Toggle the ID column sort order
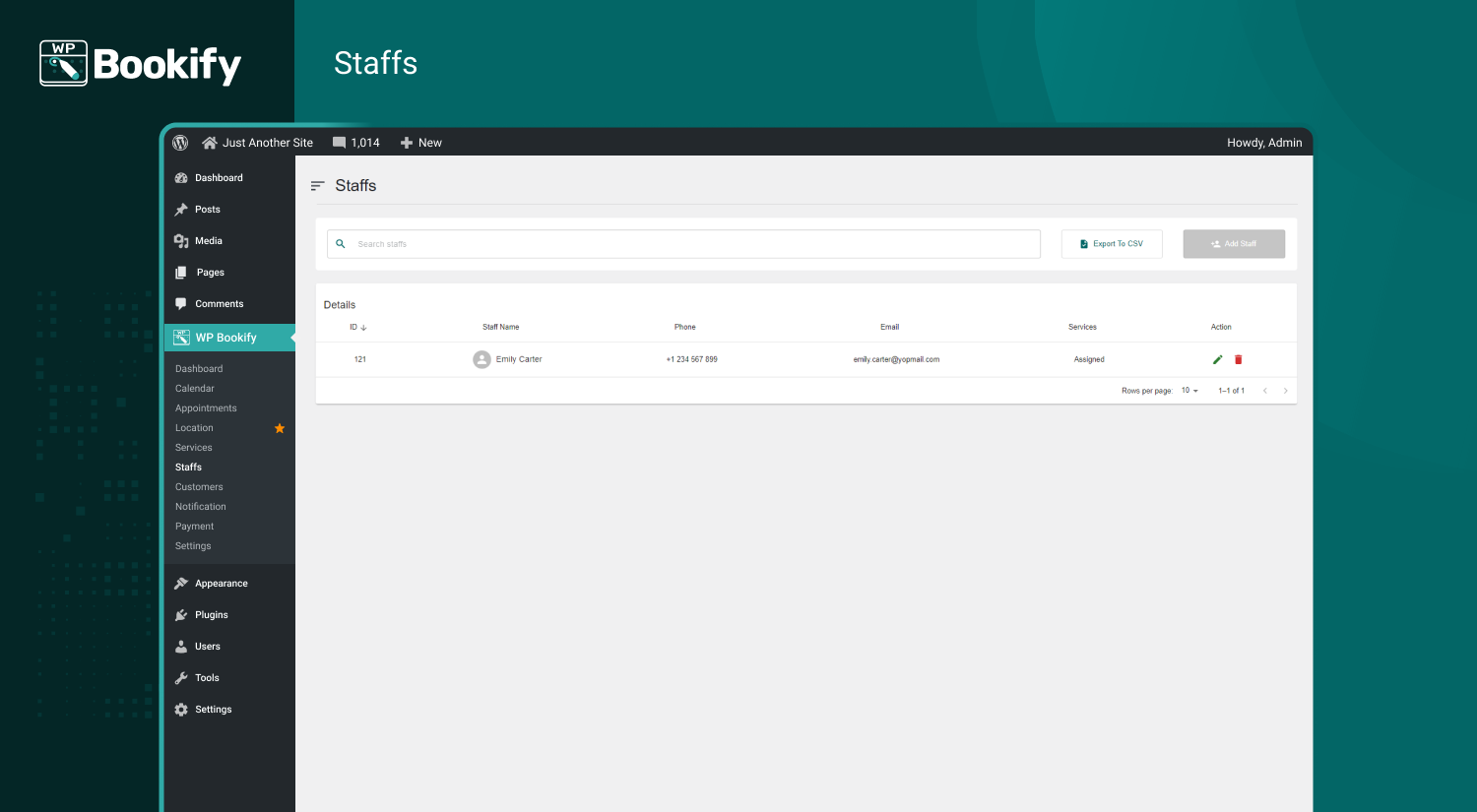This screenshot has height=812, width=1477. 357,326
